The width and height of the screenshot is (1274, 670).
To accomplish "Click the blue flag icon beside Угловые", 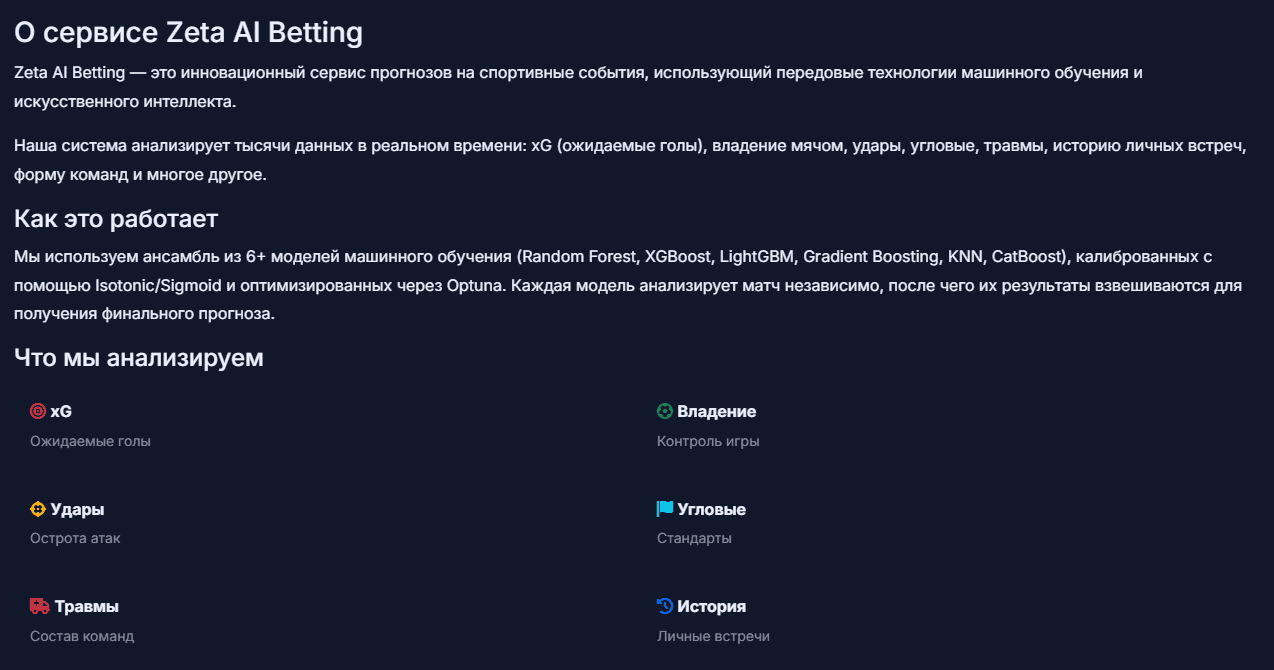I will click(x=665, y=509).
